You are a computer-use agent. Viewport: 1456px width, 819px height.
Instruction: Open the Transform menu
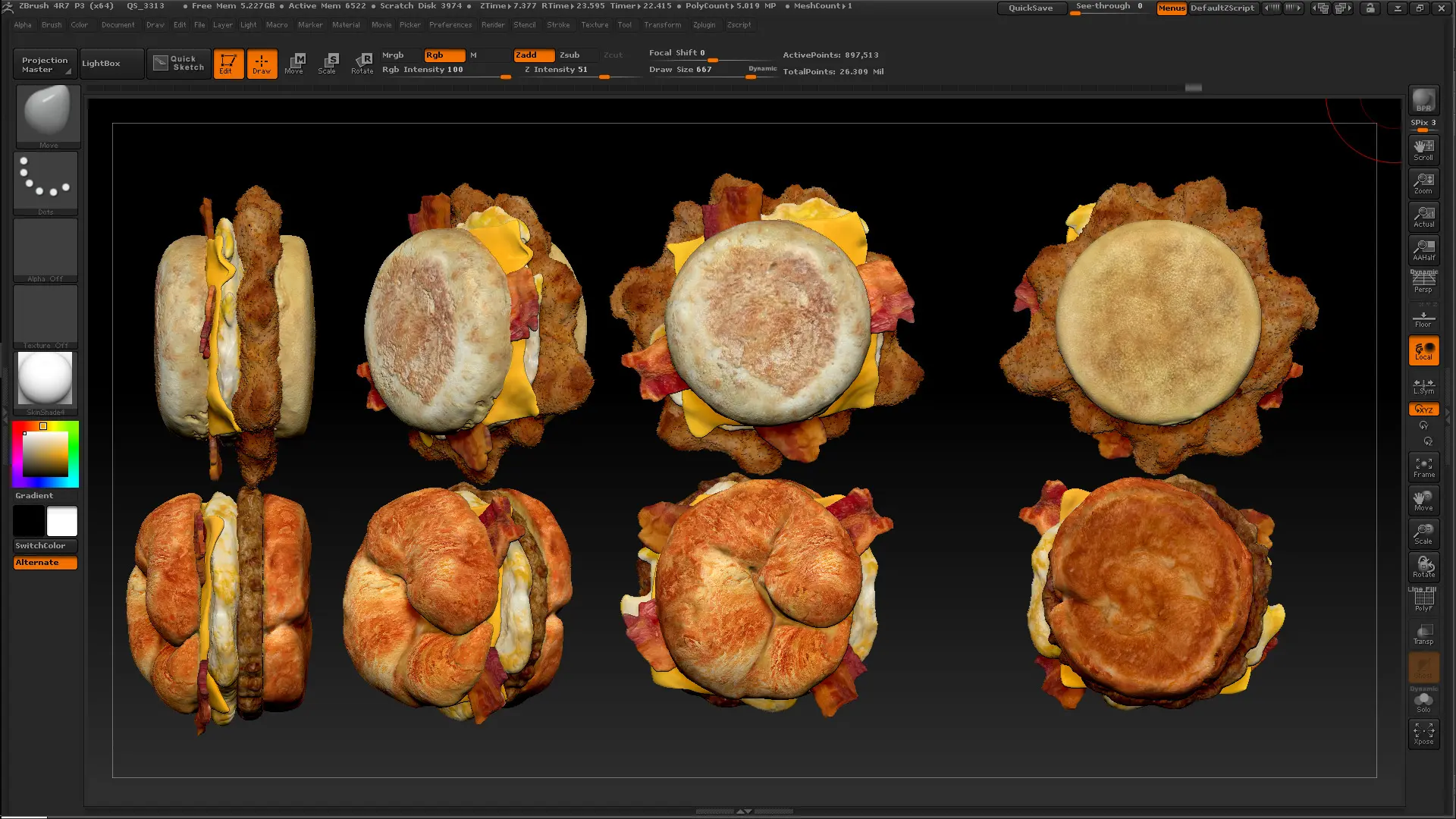663,25
